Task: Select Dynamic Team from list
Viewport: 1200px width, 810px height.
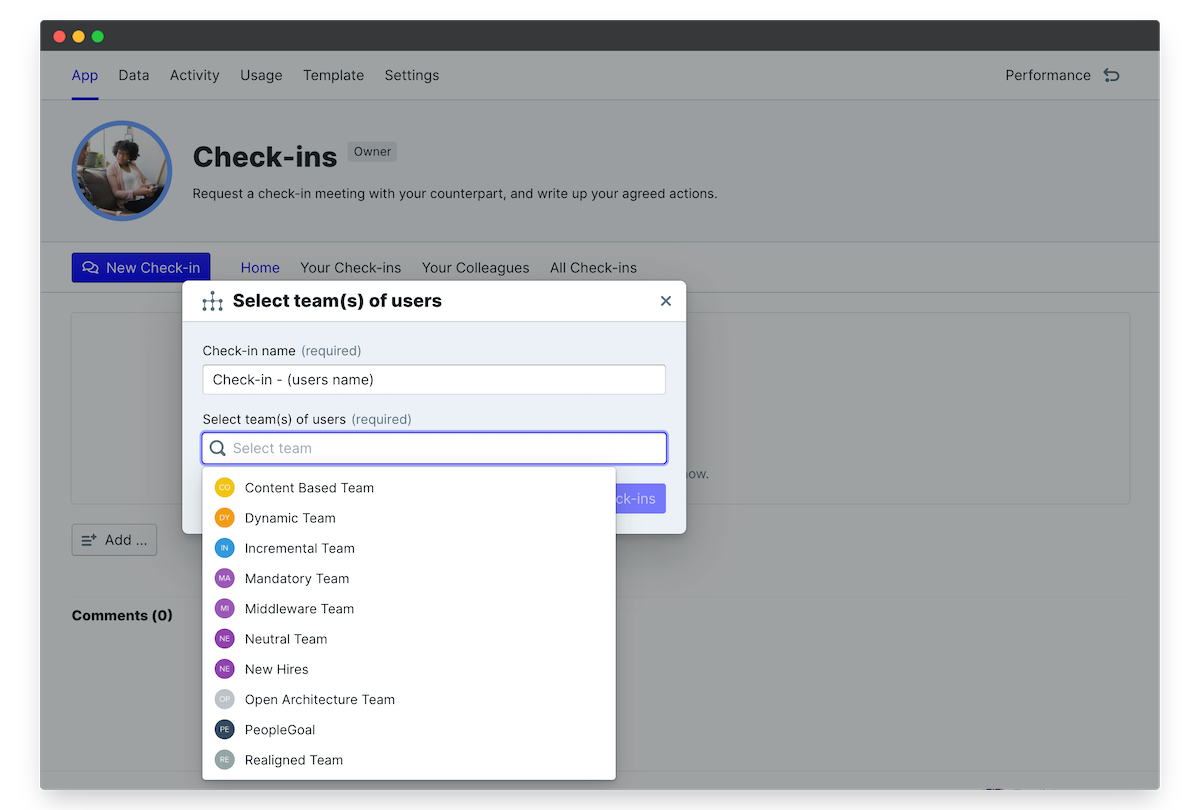Action: [x=409, y=518]
